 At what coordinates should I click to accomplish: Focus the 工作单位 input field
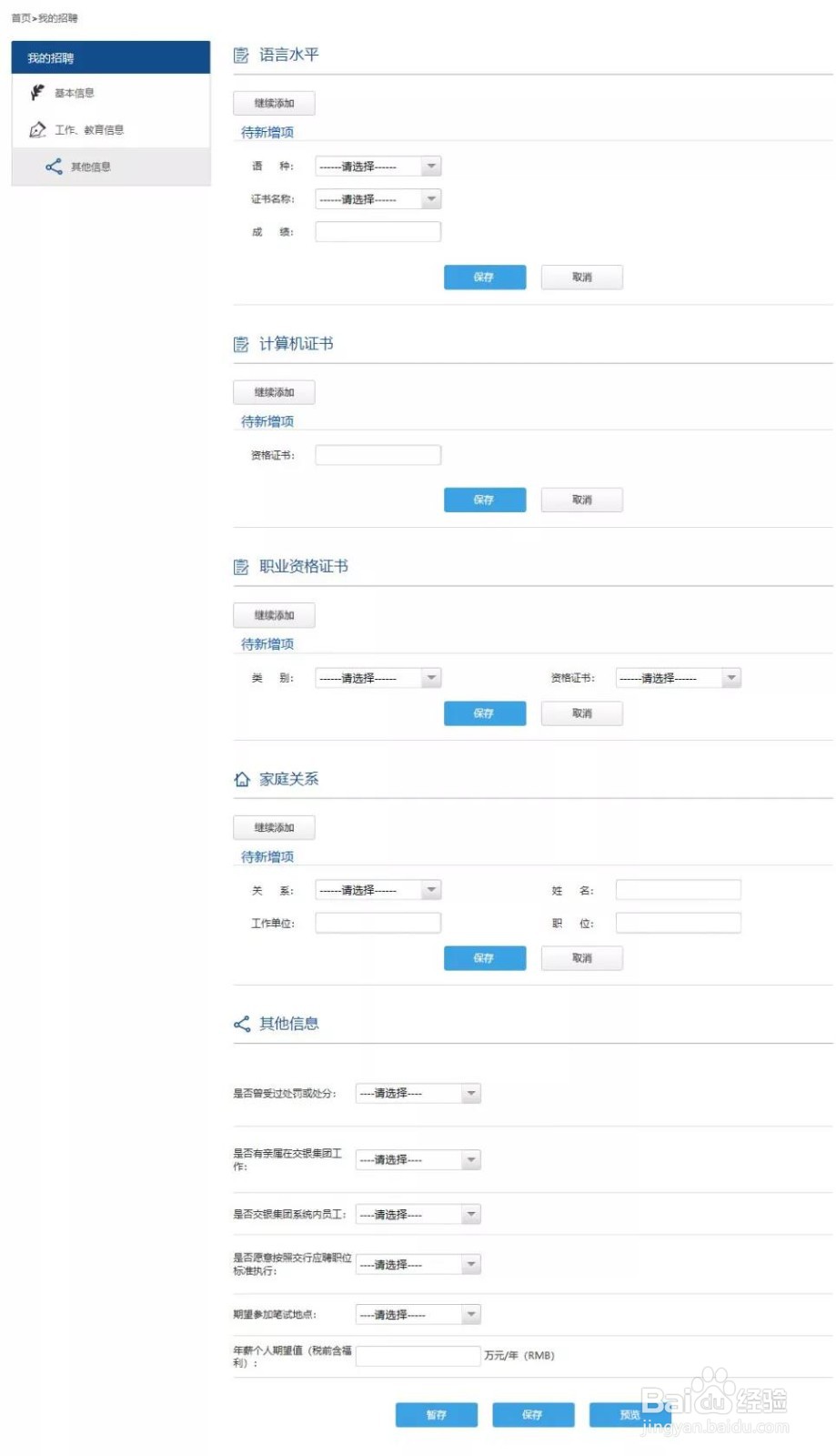(x=378, y=923)
